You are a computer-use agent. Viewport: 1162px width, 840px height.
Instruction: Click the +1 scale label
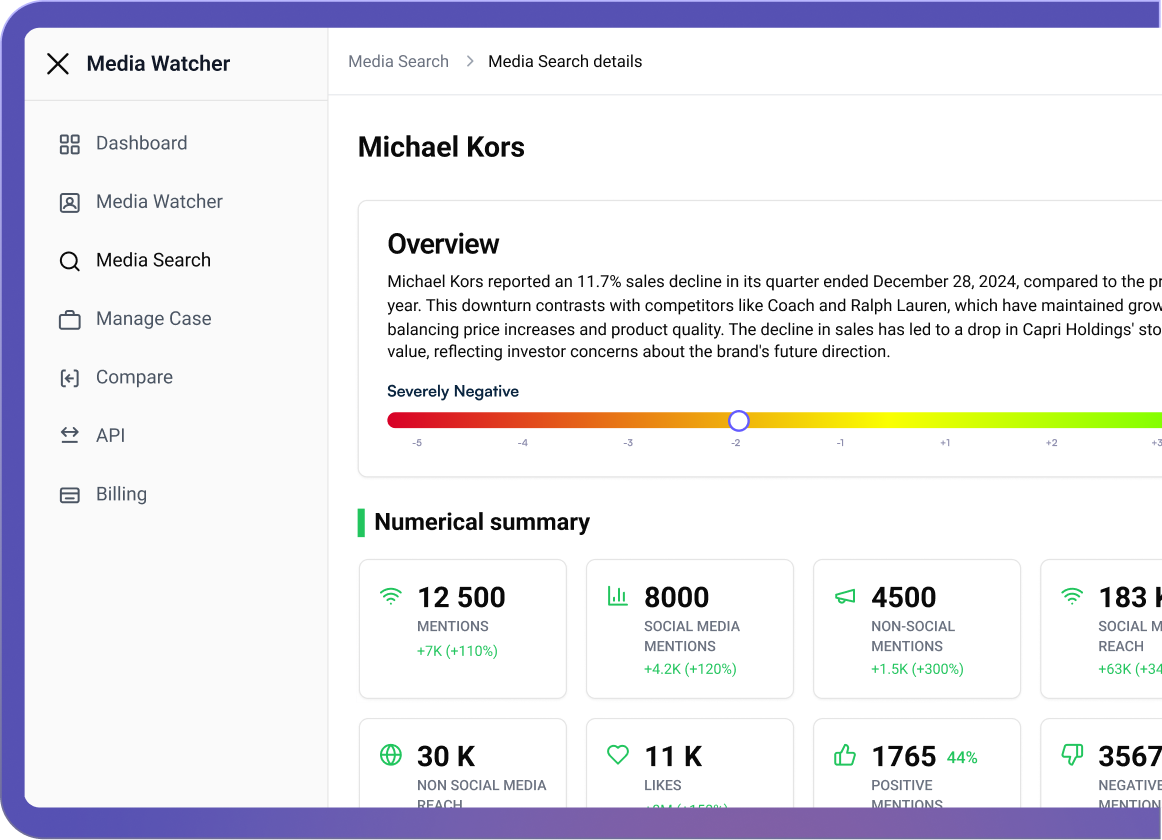pyautogui.click(x=945, y=443)
